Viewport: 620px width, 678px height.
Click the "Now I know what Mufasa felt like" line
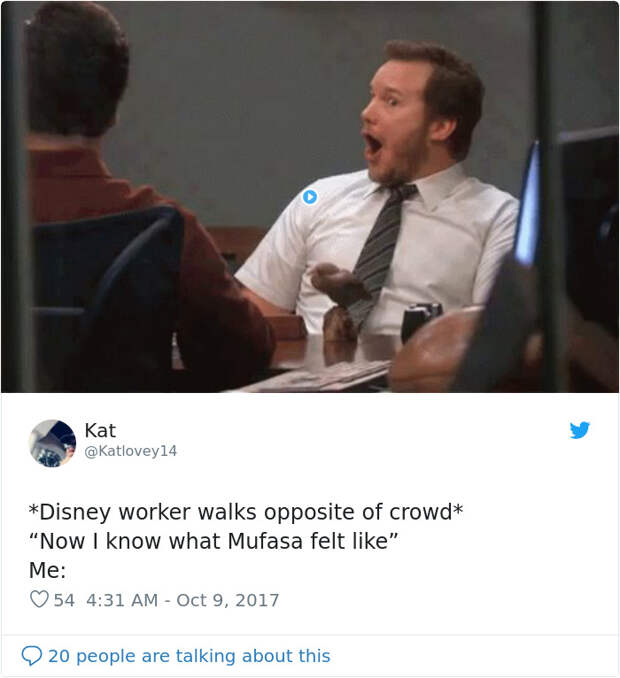coord(213,541)
